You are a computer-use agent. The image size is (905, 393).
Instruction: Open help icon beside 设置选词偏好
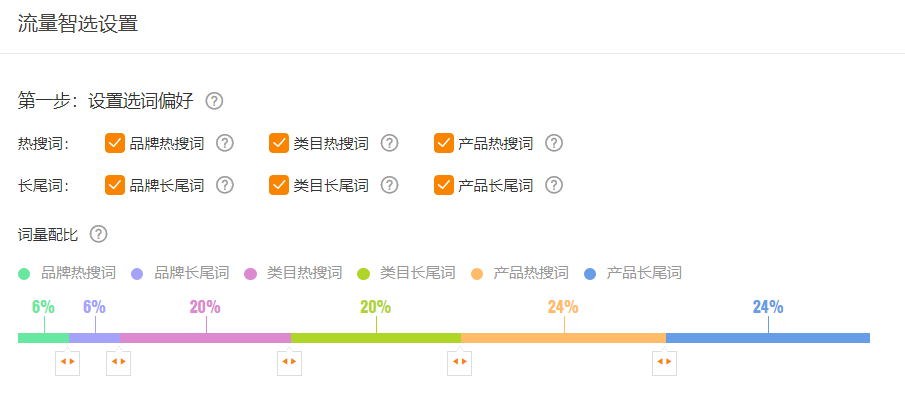pyautogui.click(x=214, y=101)
